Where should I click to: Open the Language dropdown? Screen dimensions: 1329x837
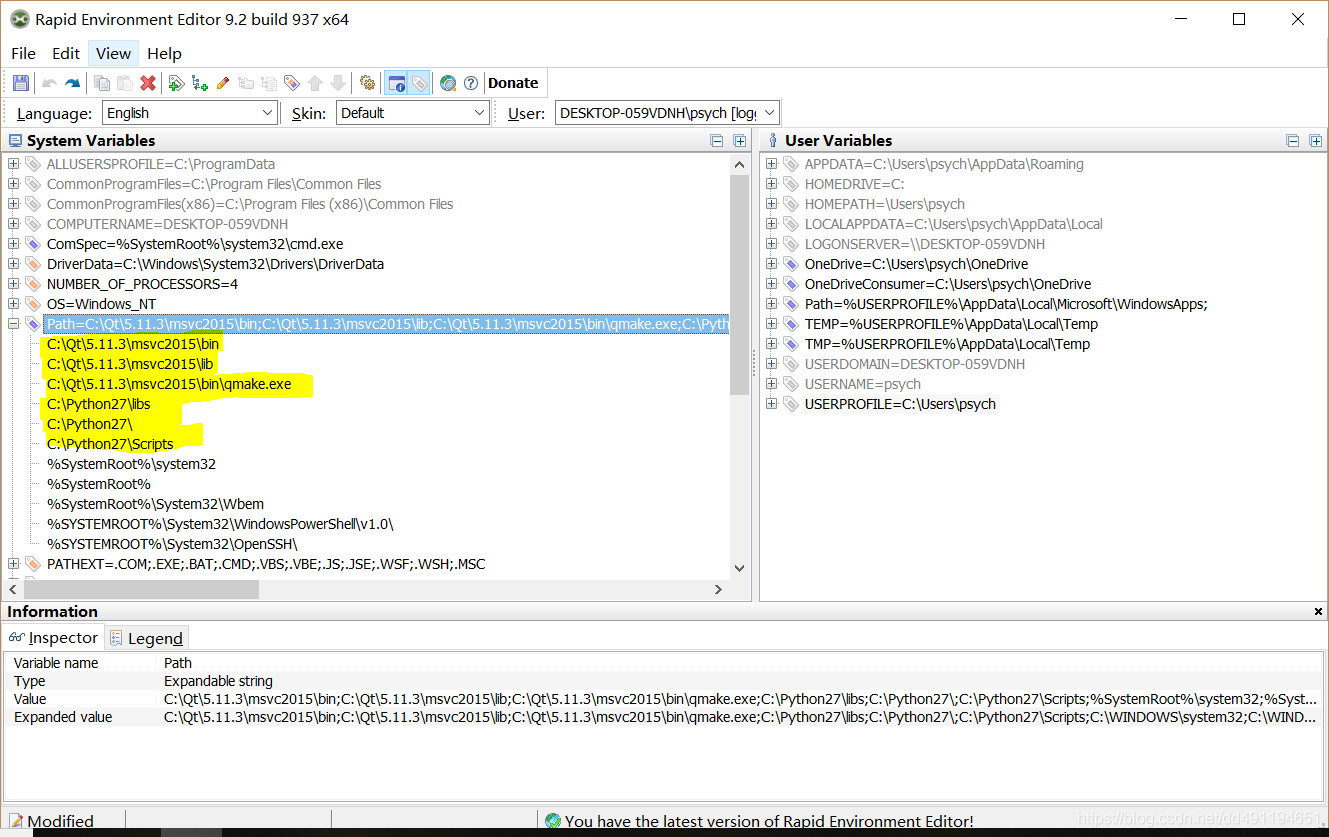(190, 113)
